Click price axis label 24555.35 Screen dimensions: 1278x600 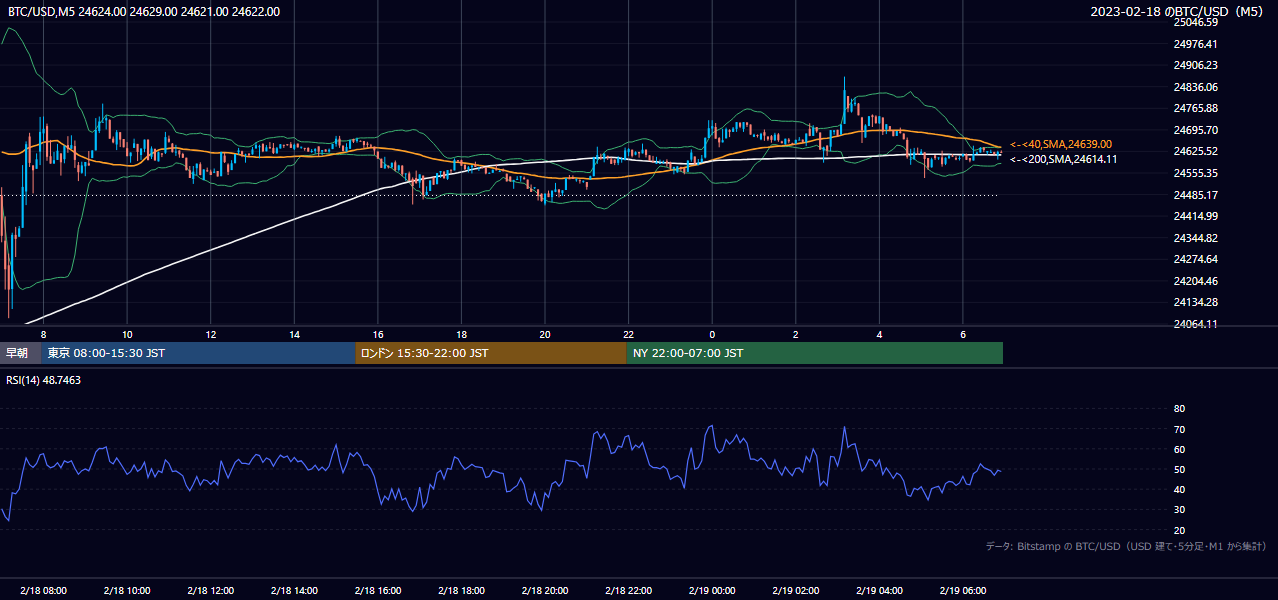[x=1196, y=173]
